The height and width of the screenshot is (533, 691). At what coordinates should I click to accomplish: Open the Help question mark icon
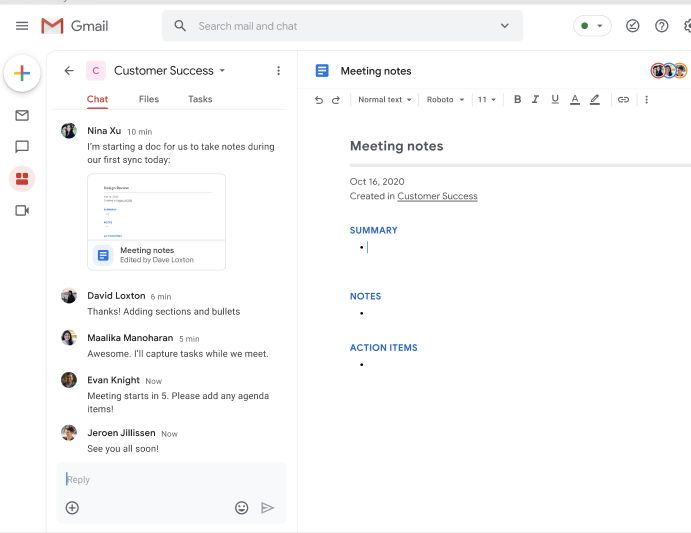pyautogui.click(x=661, y=26)
